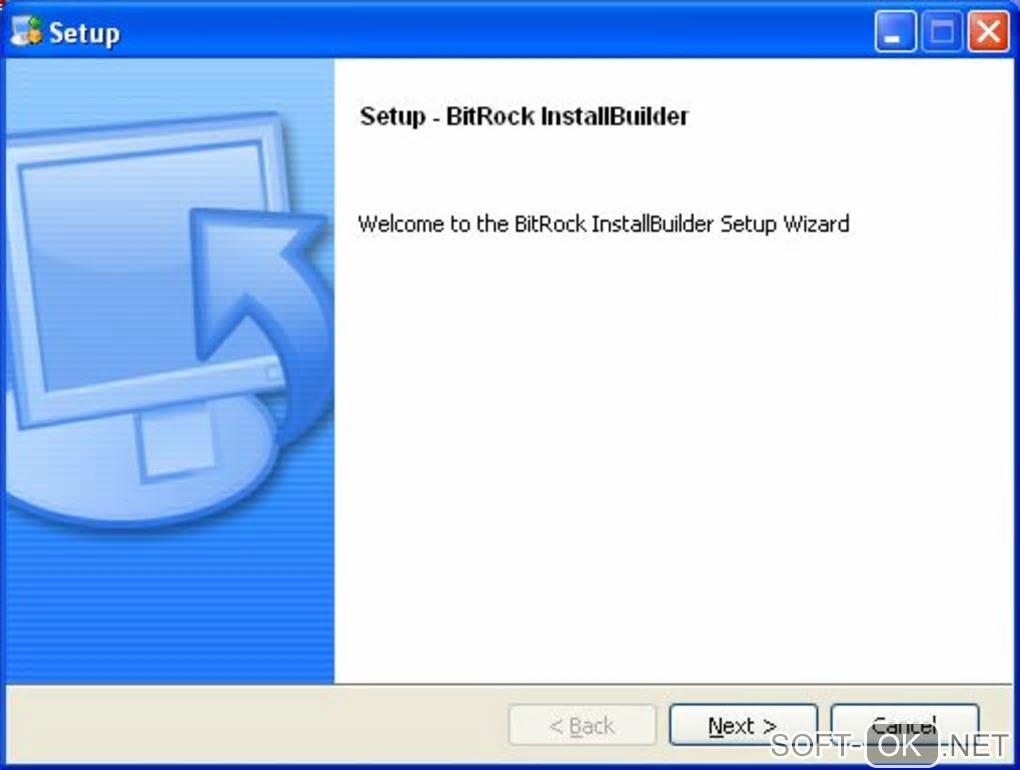
Task: Click the monitor's power button dot
Action: [272, 372]
